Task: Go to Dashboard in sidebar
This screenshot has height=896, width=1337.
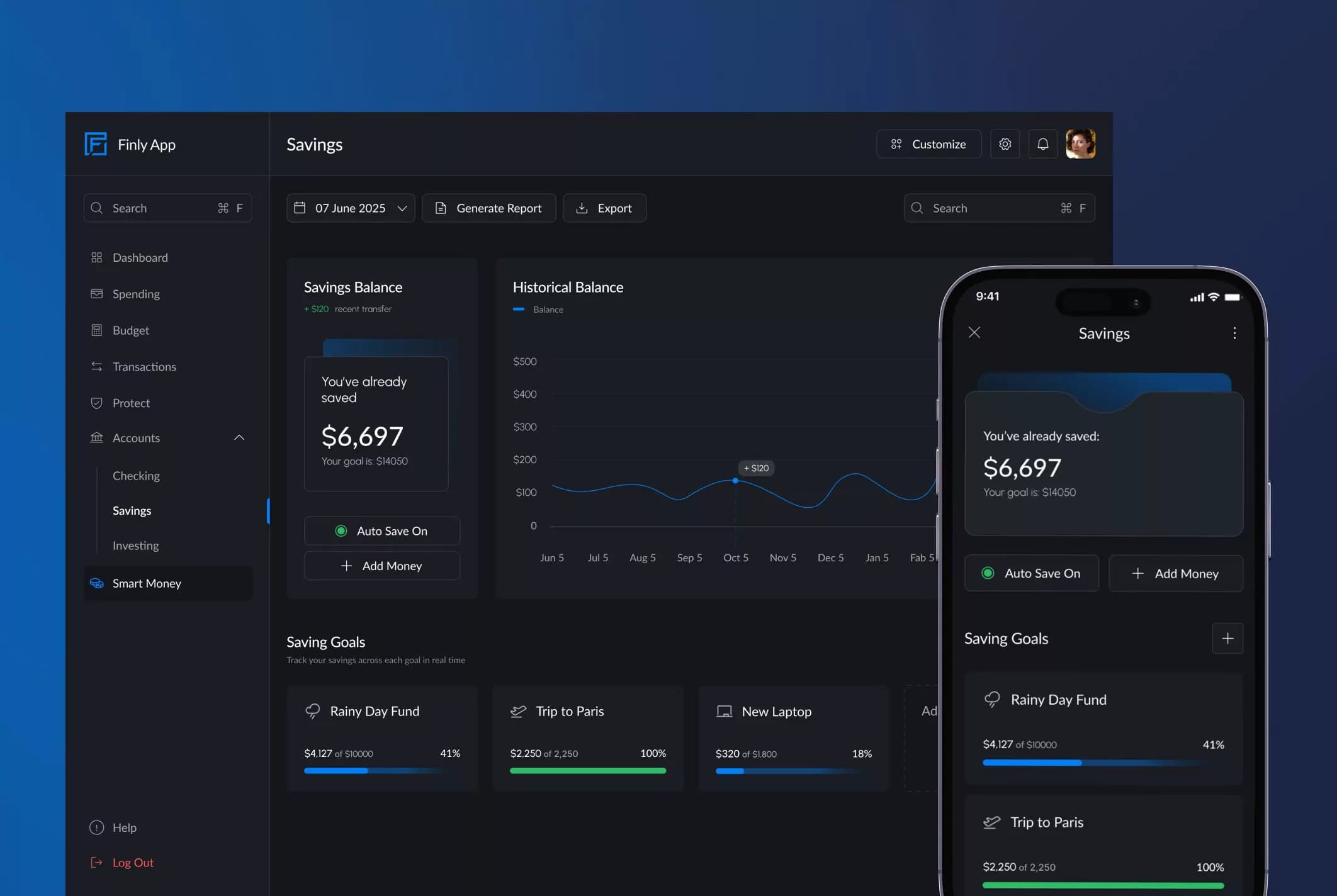Action: coord(140,257)
